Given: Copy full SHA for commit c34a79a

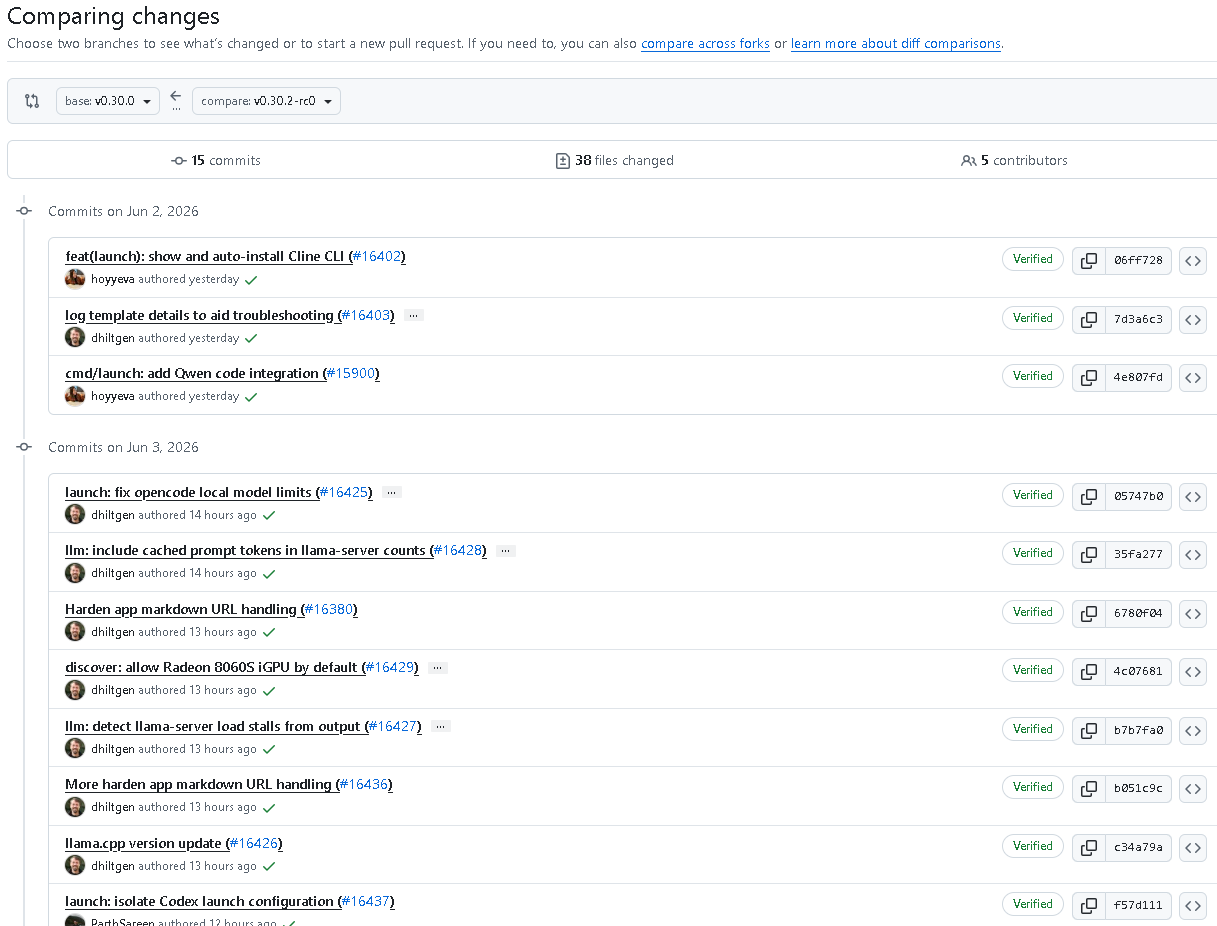Looking at the screenshot, I should pyautogui.click(x=1089, y=847).
